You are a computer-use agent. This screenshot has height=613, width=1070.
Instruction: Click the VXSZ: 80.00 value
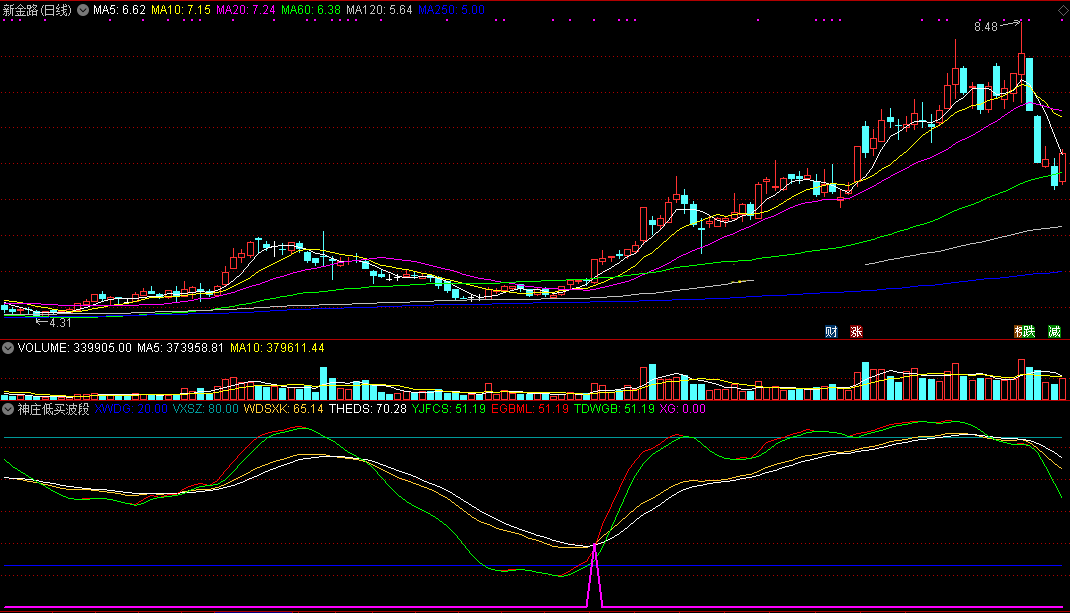point(205,409)
